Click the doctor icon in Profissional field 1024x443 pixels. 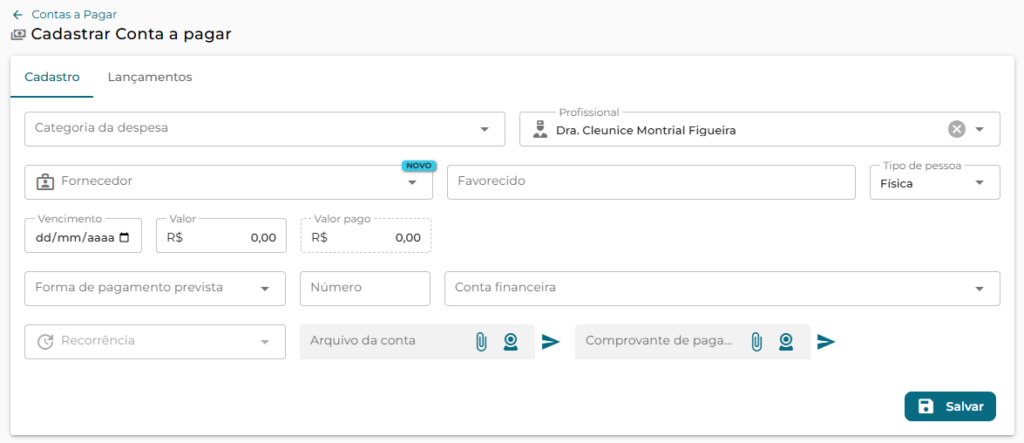click(x=539, y=129)
